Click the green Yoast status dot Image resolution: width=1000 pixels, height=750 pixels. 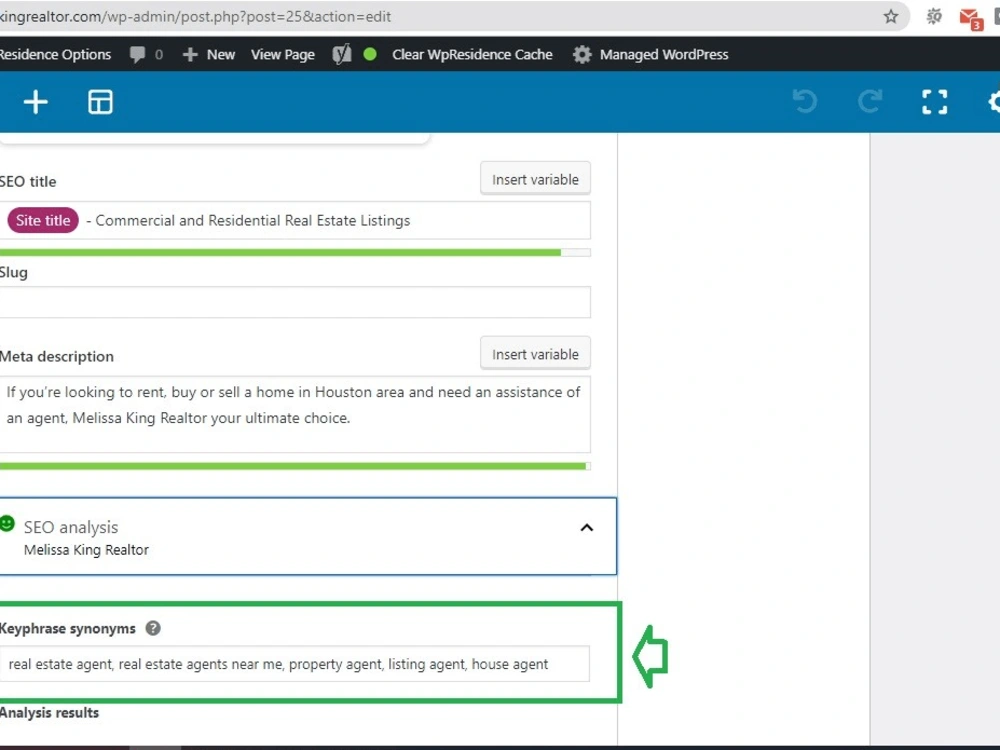[x=370, y=54]
